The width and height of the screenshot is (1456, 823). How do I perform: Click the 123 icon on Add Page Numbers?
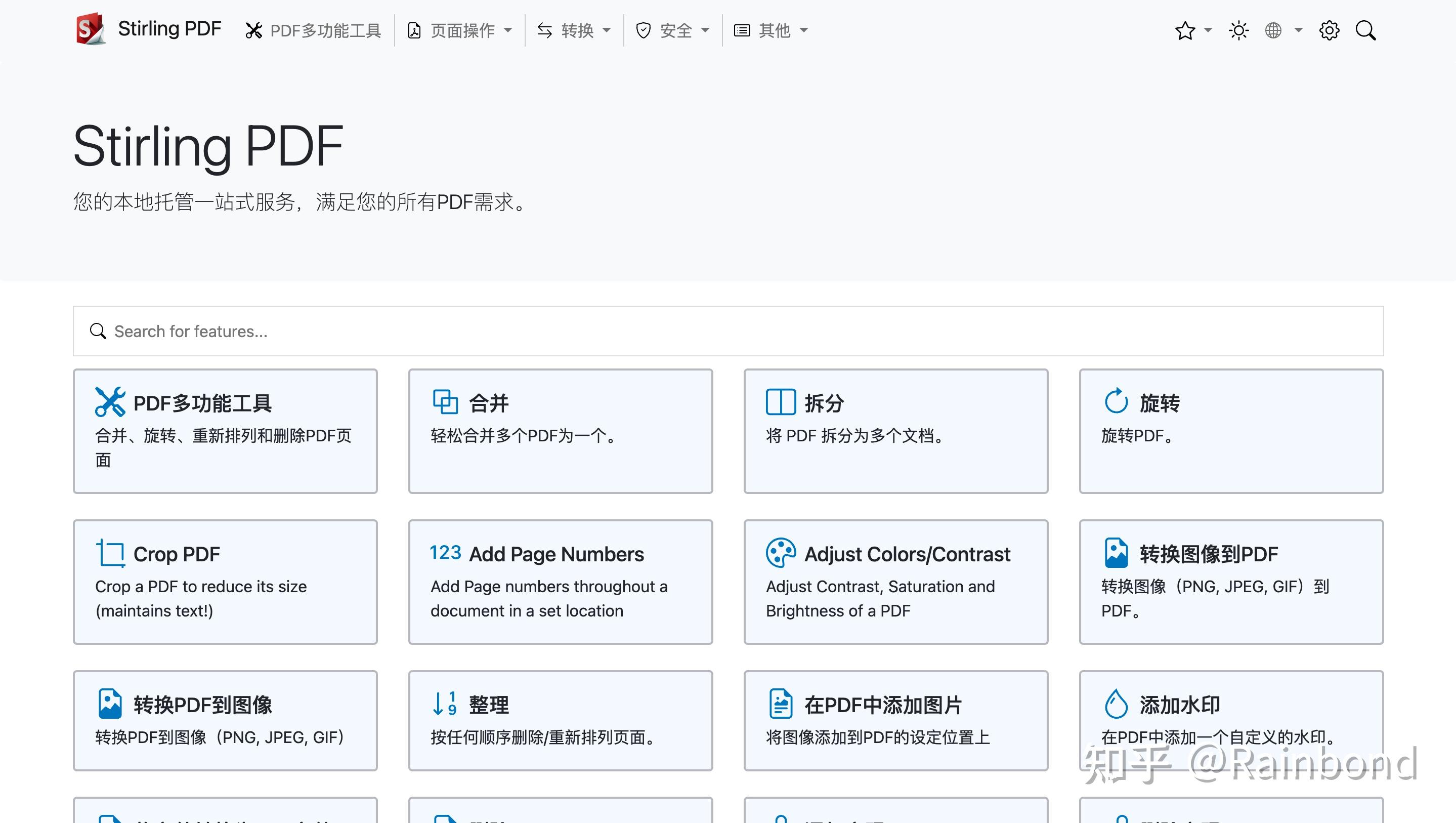(x=445, y=552)
